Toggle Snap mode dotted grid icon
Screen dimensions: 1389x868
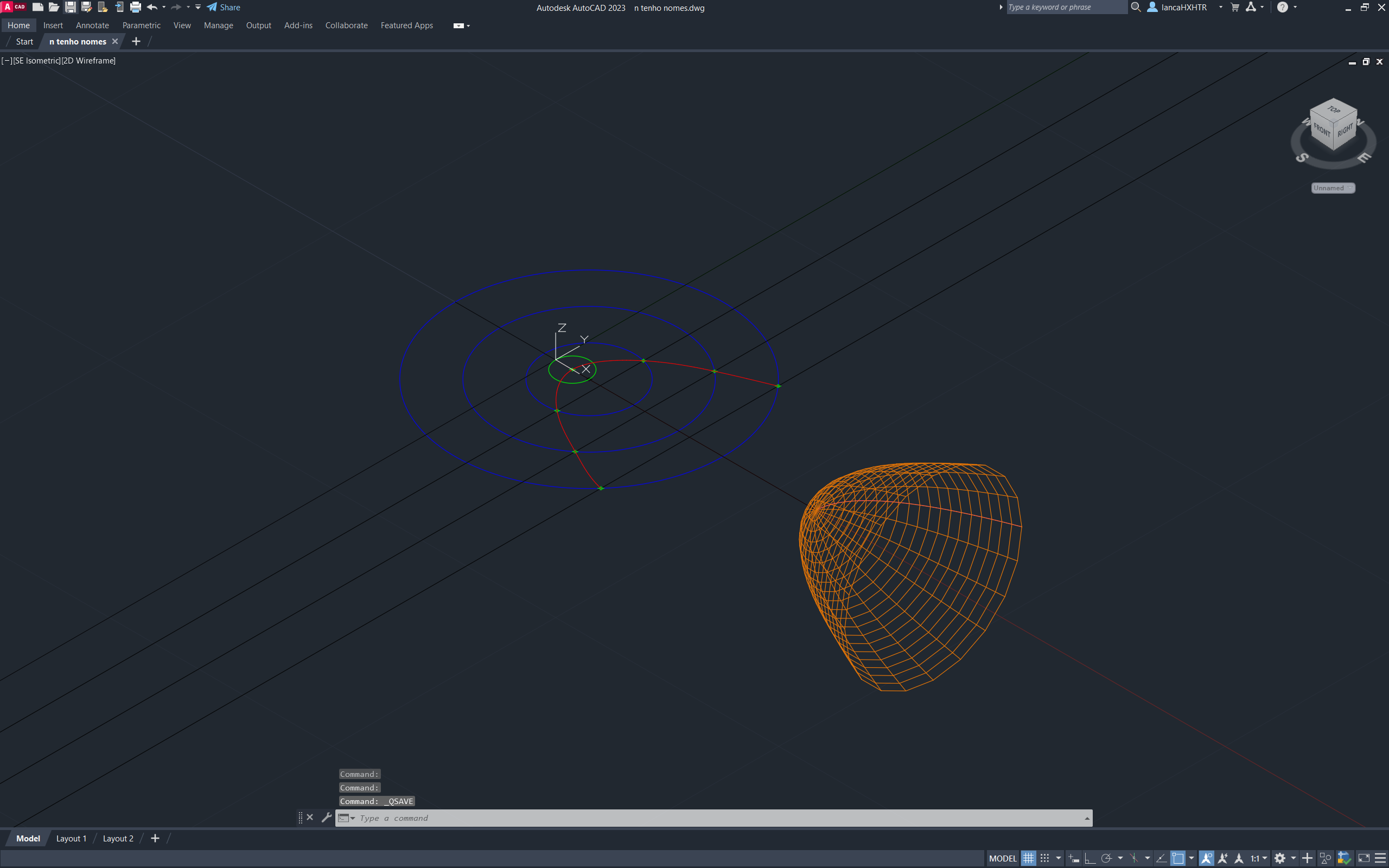[1045, 858]
